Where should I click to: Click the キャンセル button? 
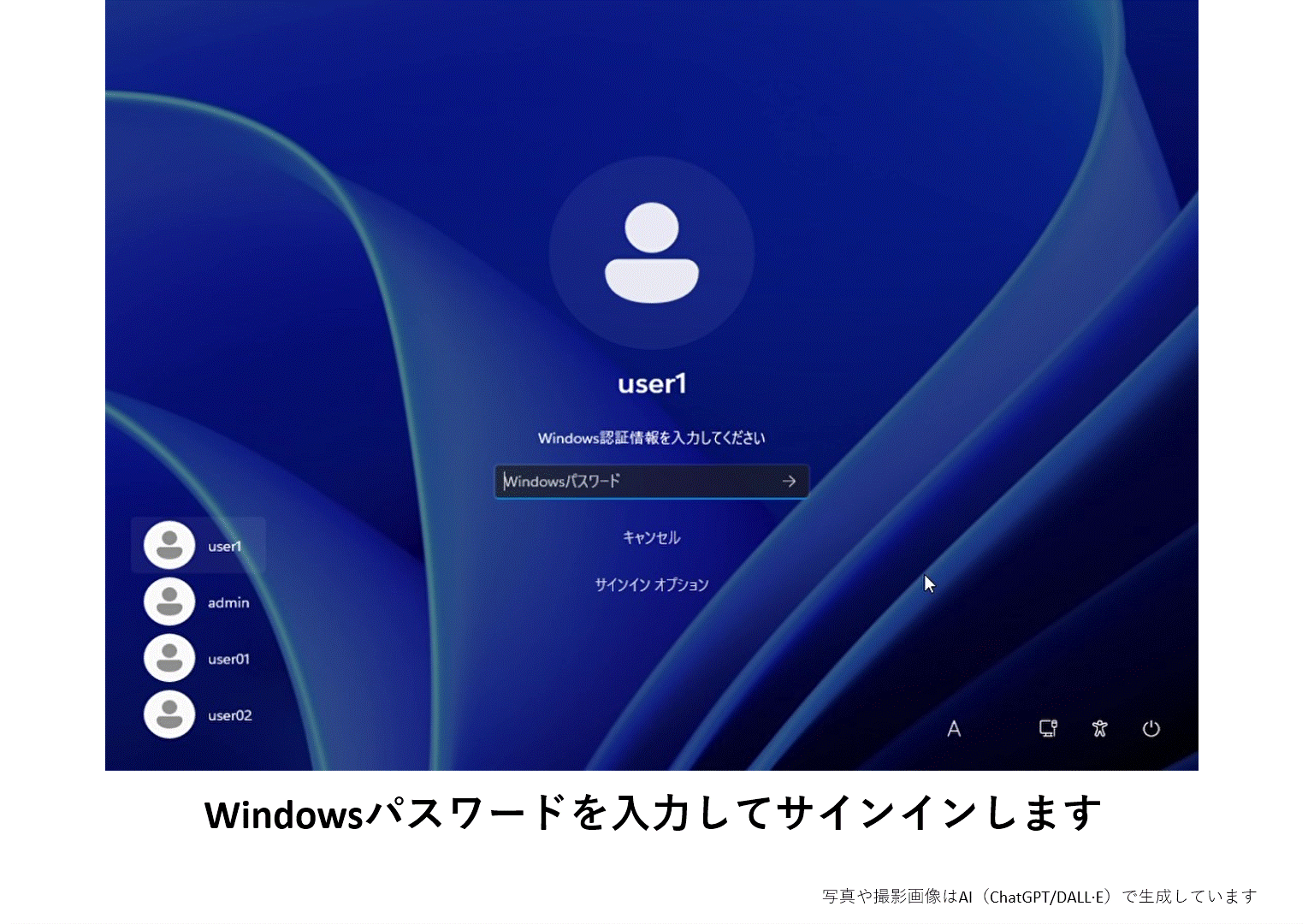(x=652, y=537)
